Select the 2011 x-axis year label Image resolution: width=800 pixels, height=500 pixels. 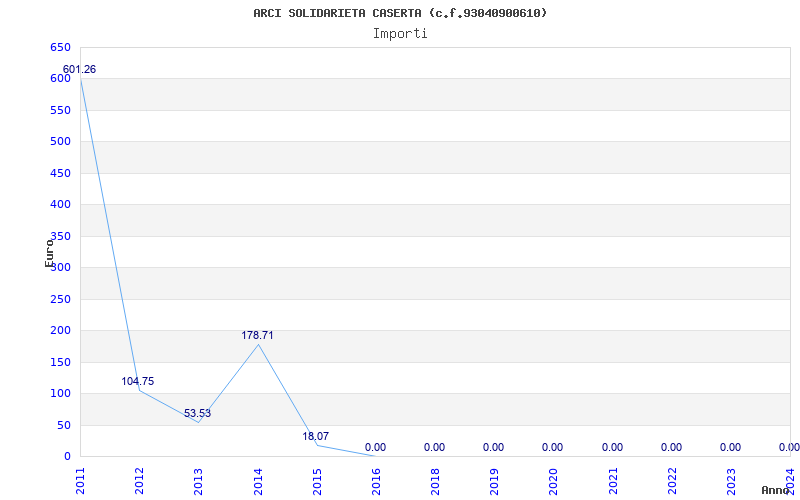[x=80, y=481]
